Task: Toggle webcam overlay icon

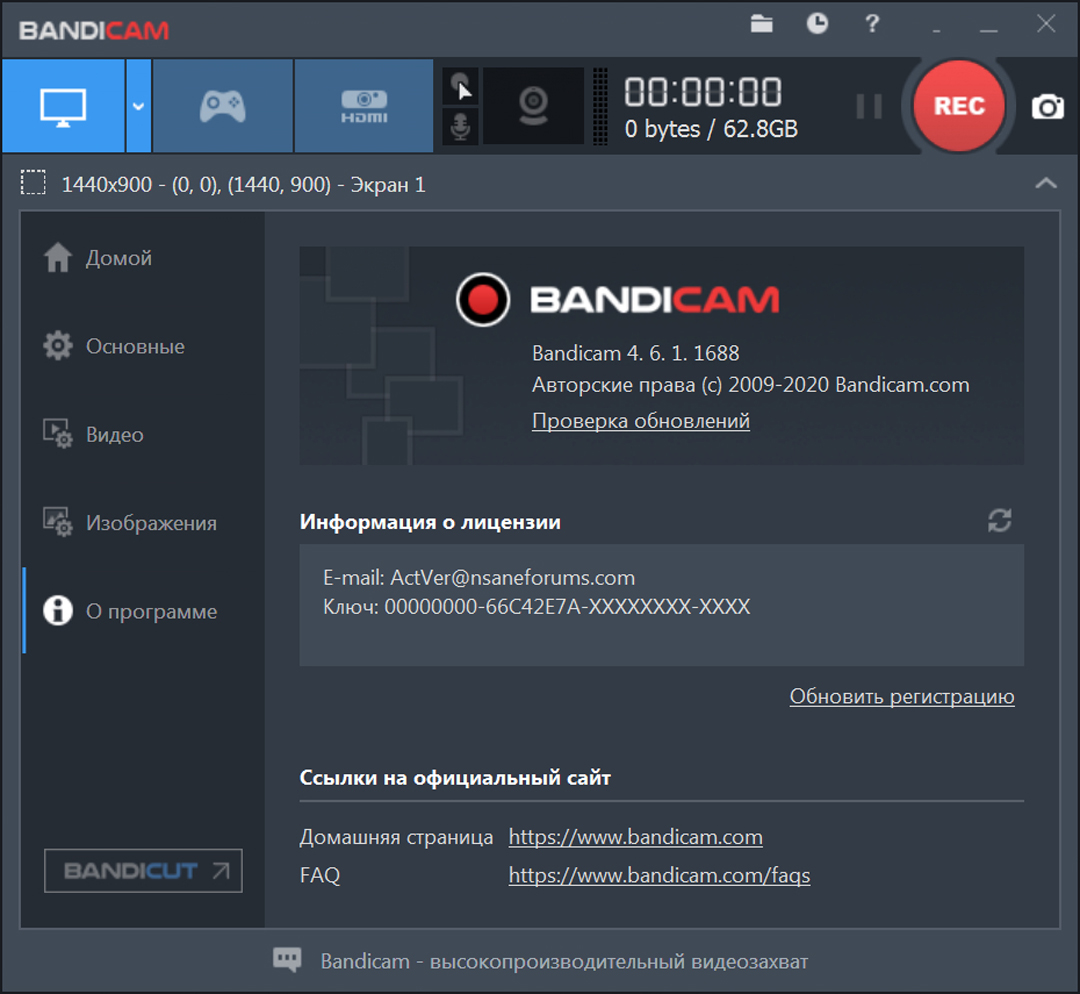Action: coord(533,106)
